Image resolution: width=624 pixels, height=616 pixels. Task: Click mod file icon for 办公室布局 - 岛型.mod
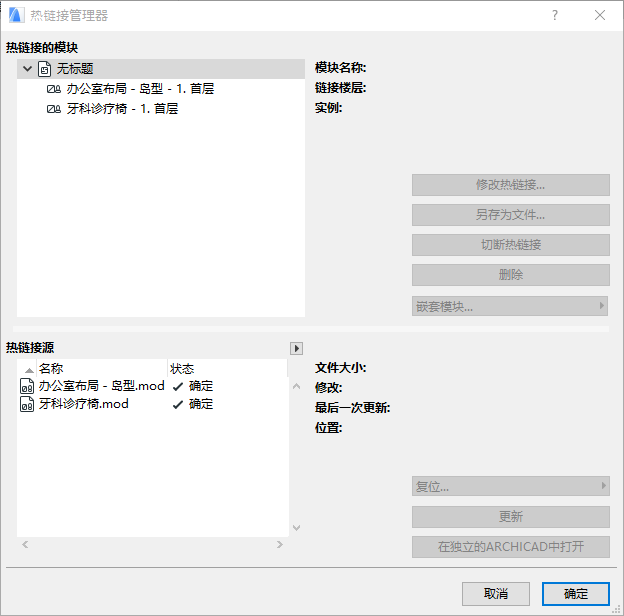point(27,386)
